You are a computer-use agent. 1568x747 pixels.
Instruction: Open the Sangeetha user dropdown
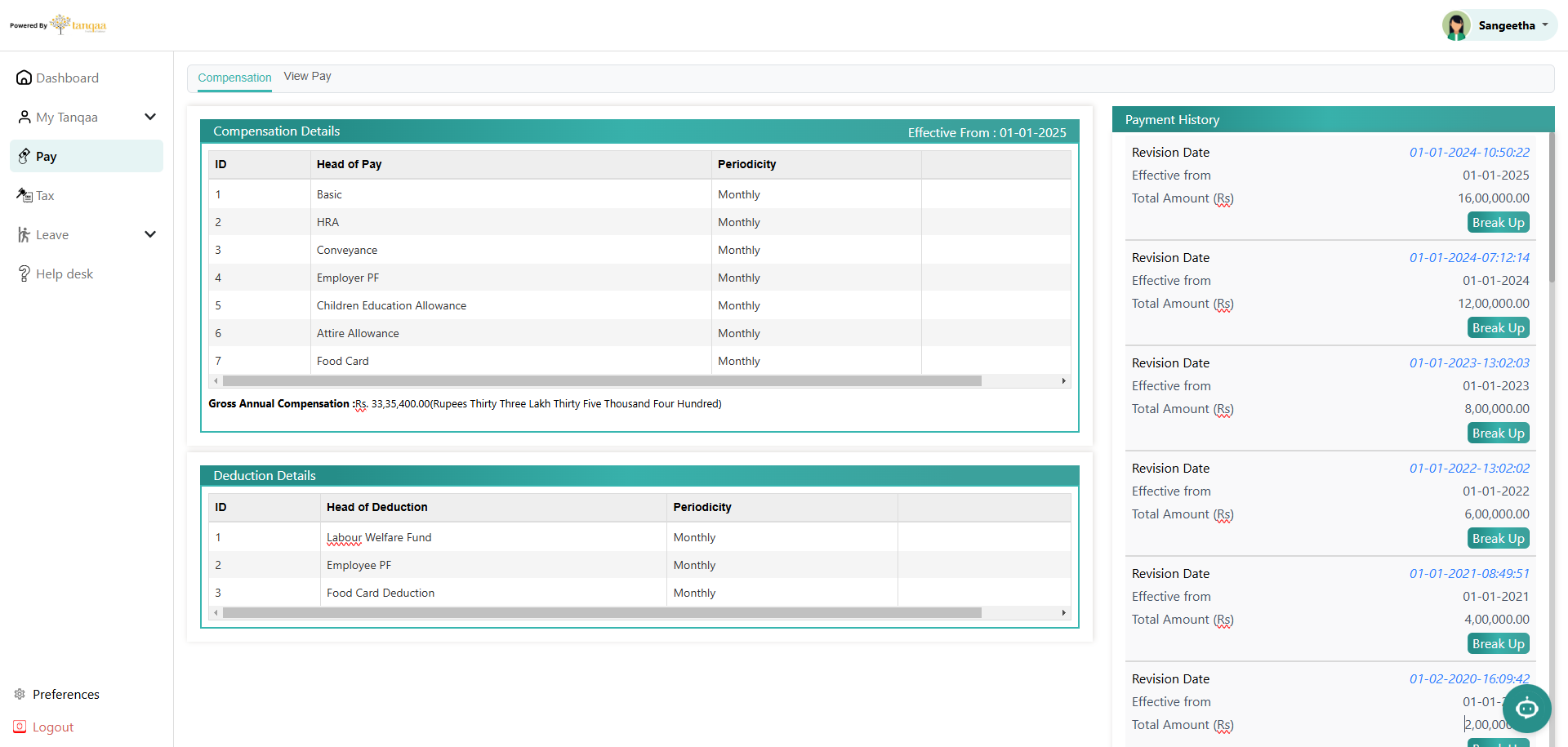click(1544, 24)
